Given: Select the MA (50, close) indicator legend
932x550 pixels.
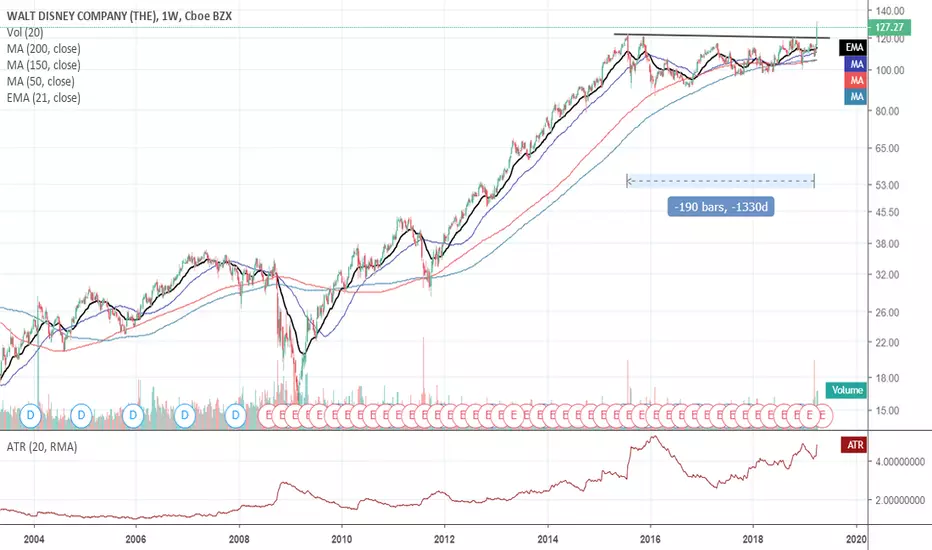Looking at the screenshot, I should pyautogui.click(x=40, y=81).
